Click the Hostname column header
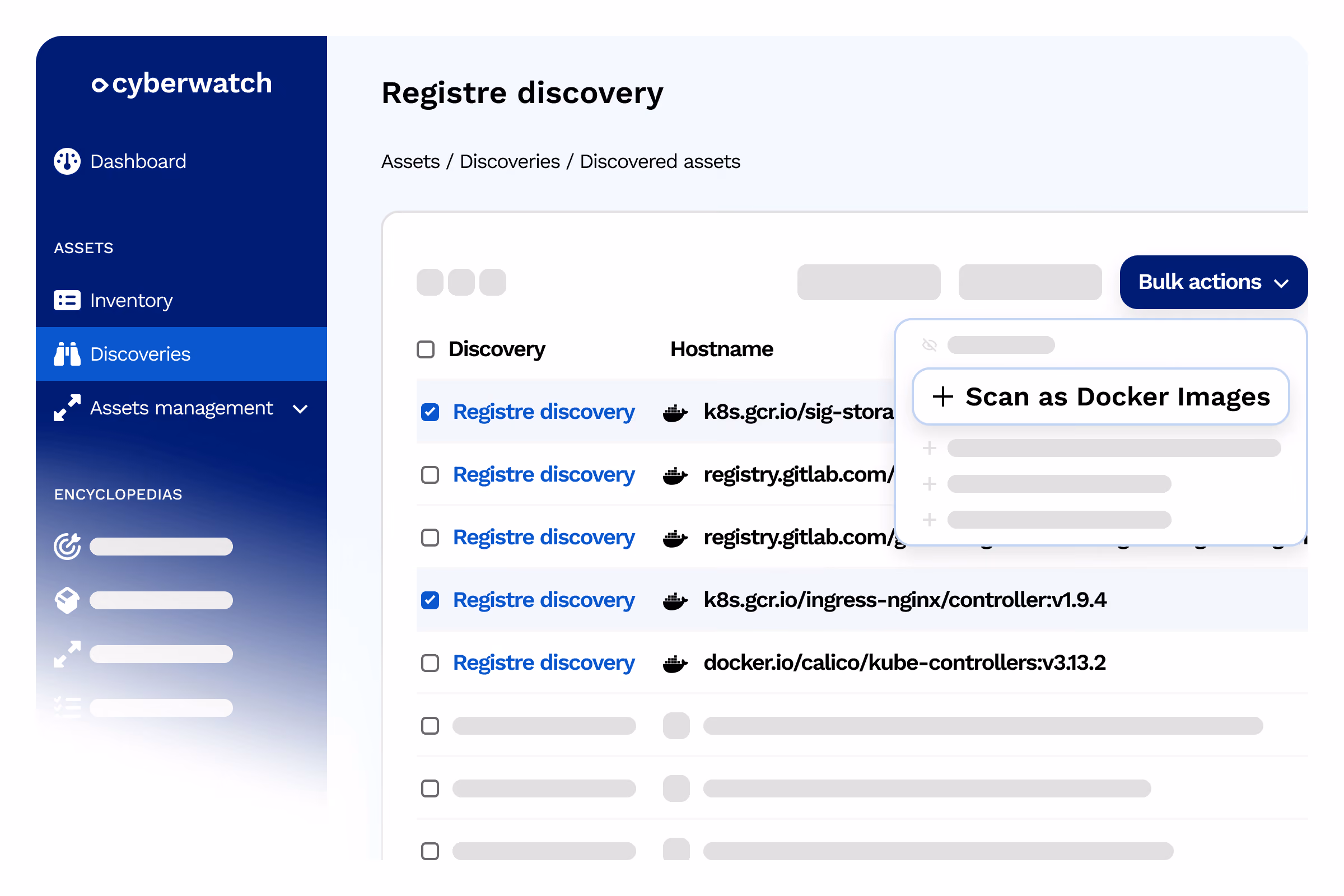Screen dimensions: 1344x896 721,349
